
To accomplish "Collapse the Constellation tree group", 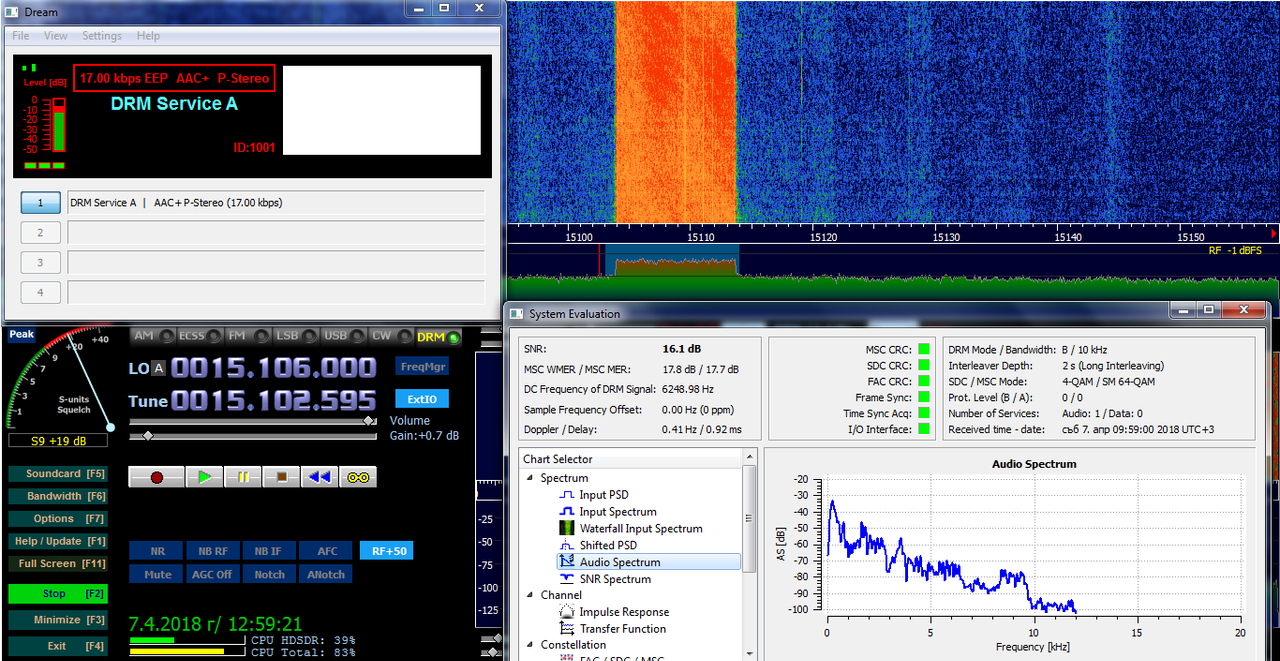I will (x=530, y=645).
